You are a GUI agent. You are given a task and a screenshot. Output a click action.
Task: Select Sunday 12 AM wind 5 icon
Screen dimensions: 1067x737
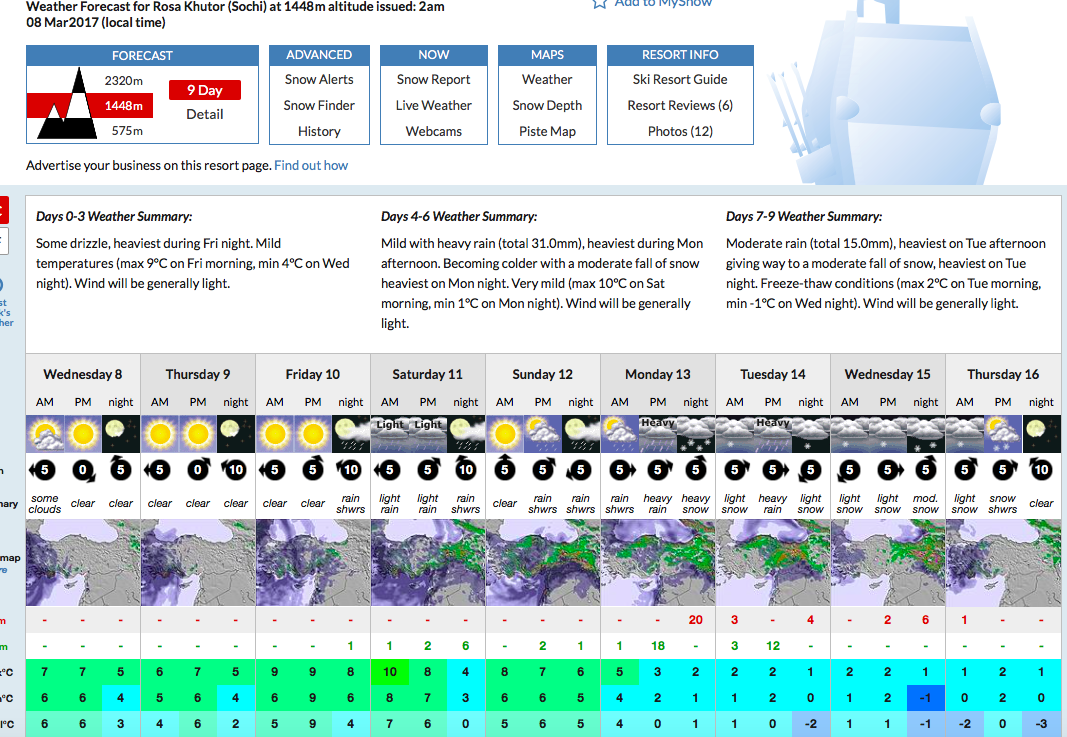[x=505, y=468]
